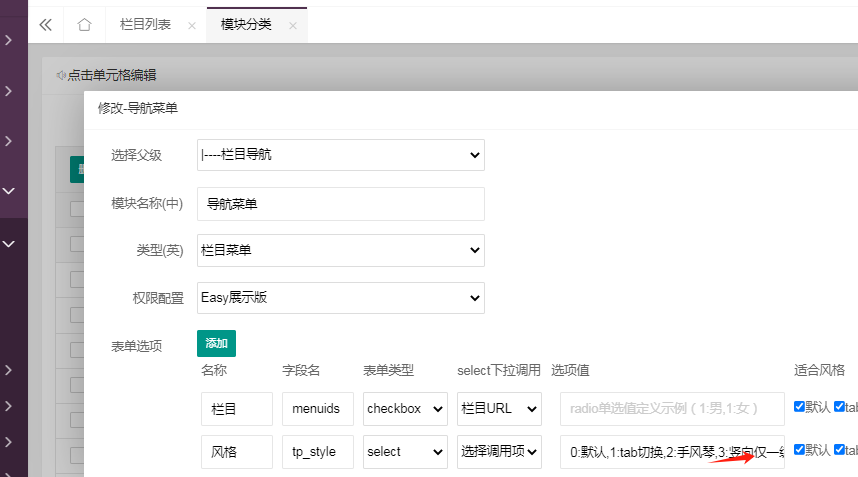Switch to the 模块分类 tab

[x=246, y=25]
